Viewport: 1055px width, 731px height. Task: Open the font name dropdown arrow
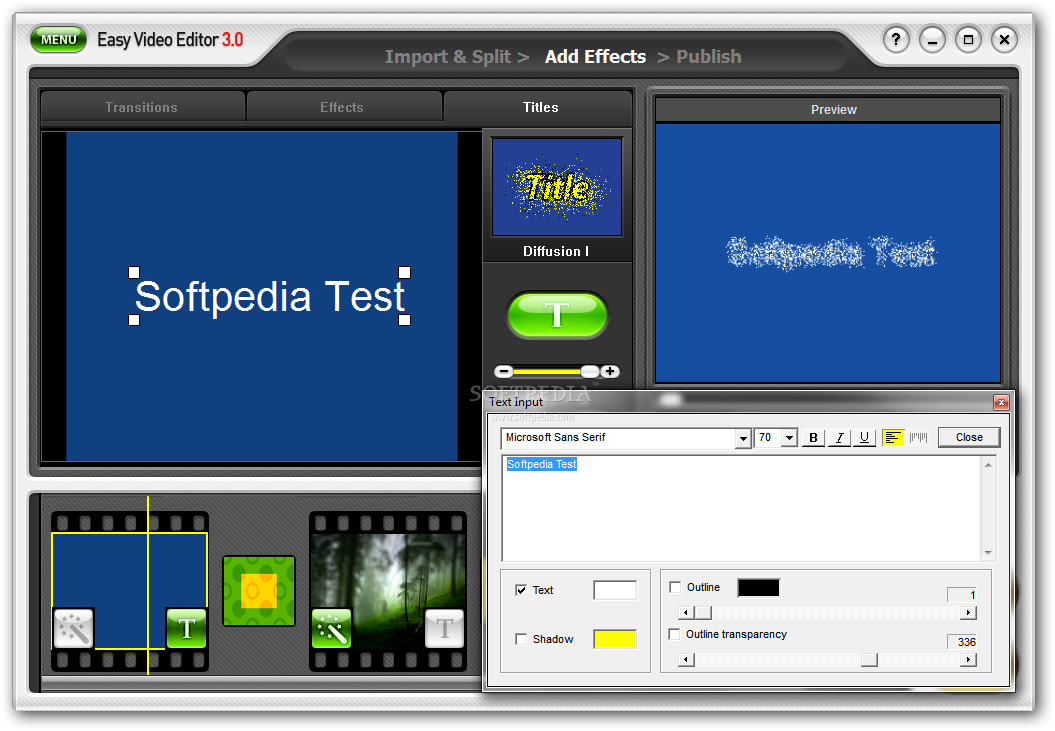[743, 438]
